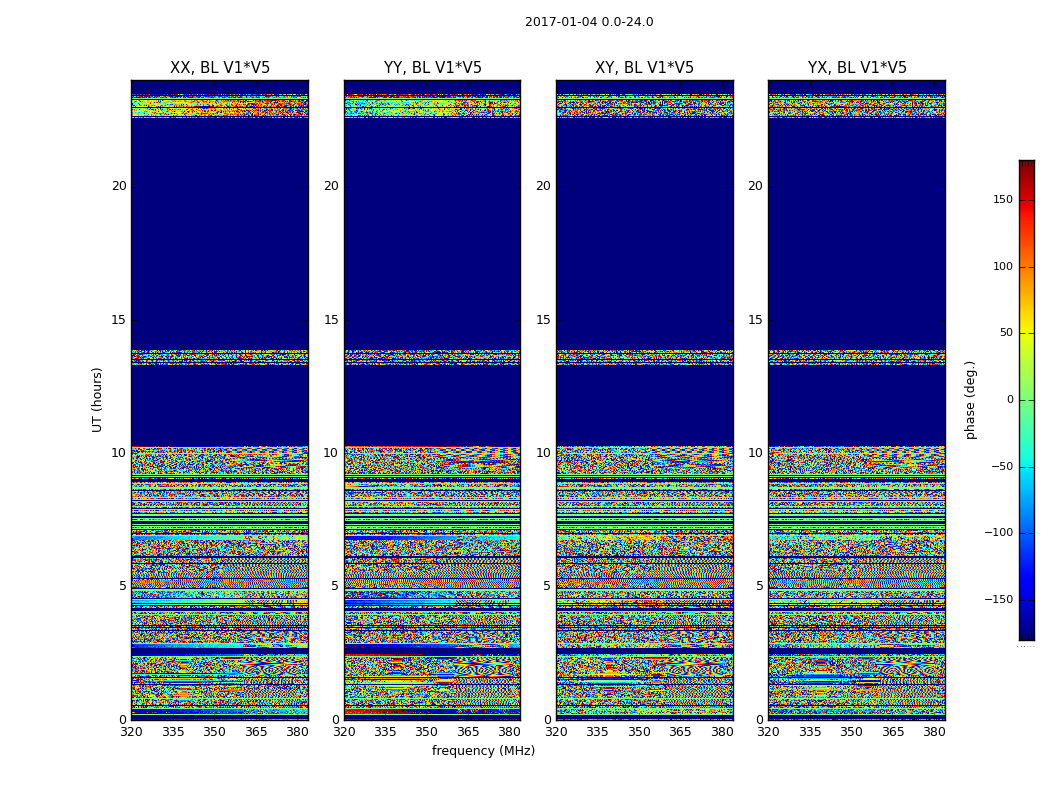Click the y-tick 5 of XX panel
The height and width of the screenshot is (800, 1050).
pos(123,586)
